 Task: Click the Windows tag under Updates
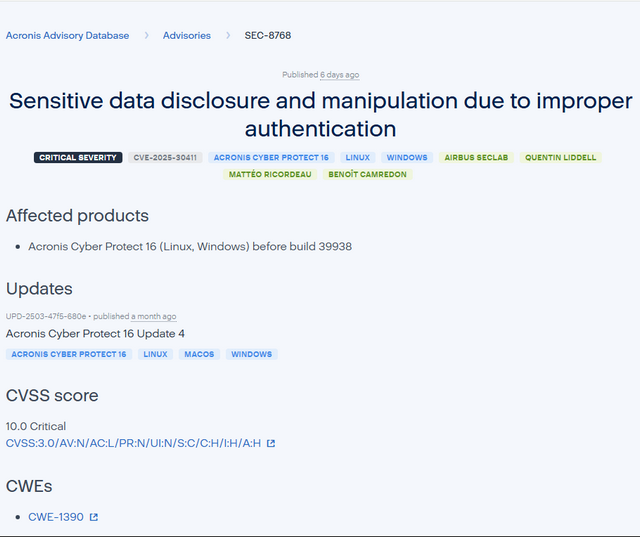[251, 354]
